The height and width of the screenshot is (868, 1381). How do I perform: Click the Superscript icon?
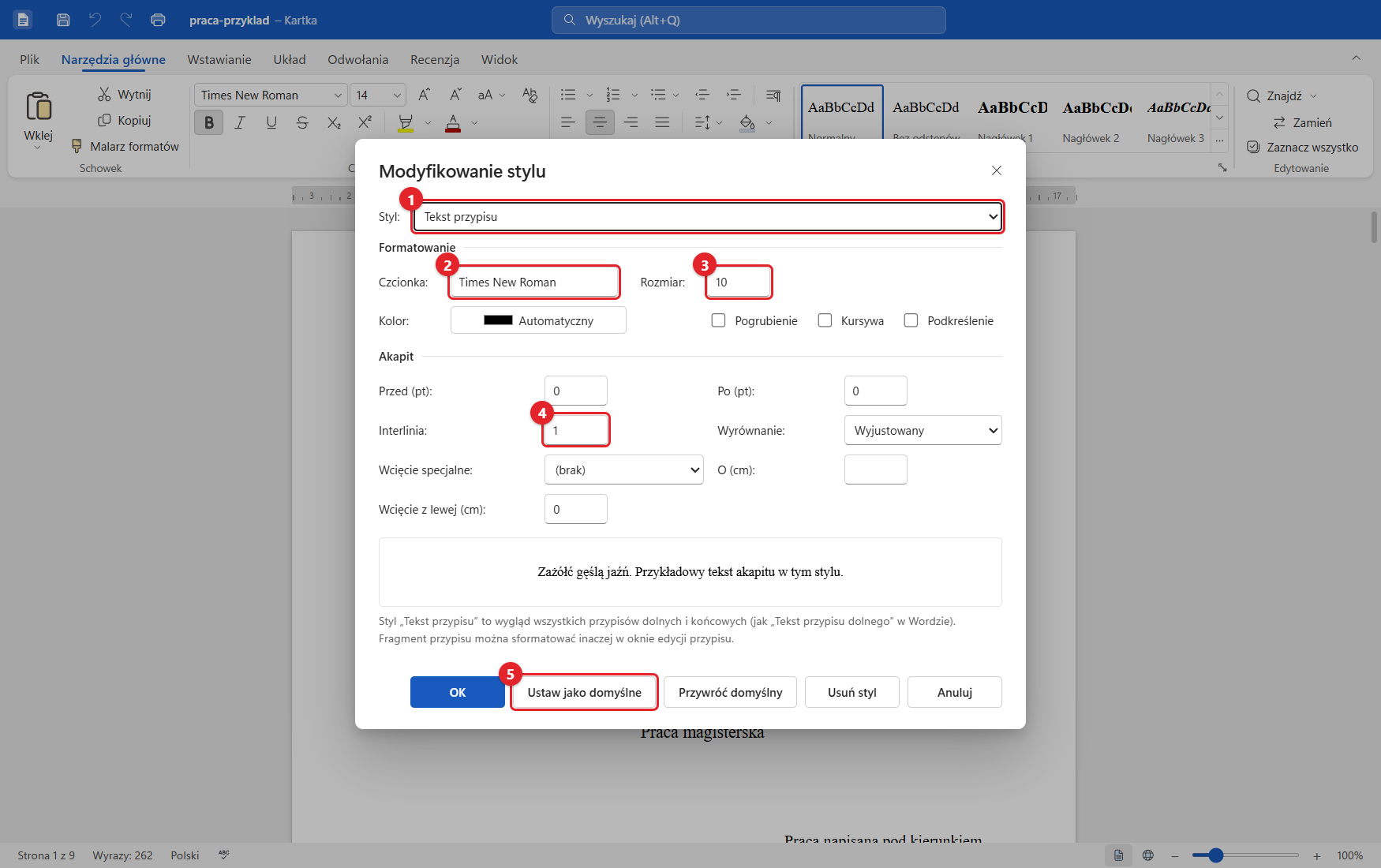(x=365, y=122)
